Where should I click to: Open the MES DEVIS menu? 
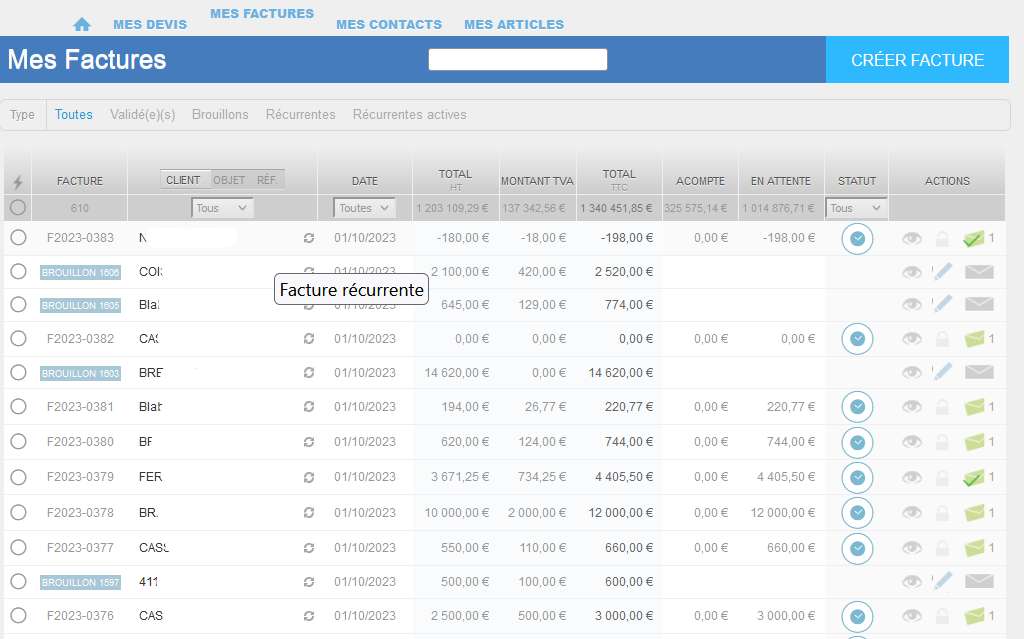click(x=150, y=25)
